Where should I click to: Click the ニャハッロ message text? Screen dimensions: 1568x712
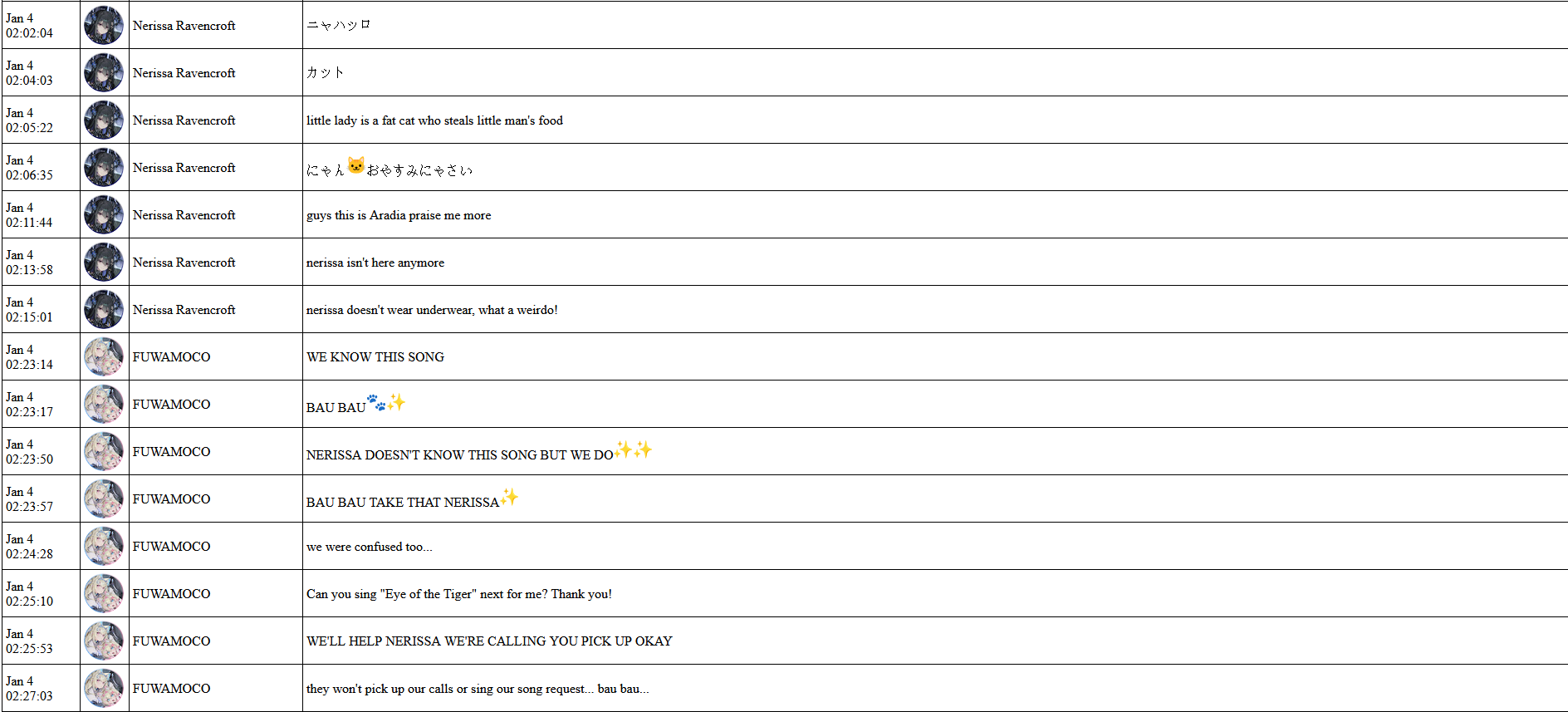tap(338, 25)
